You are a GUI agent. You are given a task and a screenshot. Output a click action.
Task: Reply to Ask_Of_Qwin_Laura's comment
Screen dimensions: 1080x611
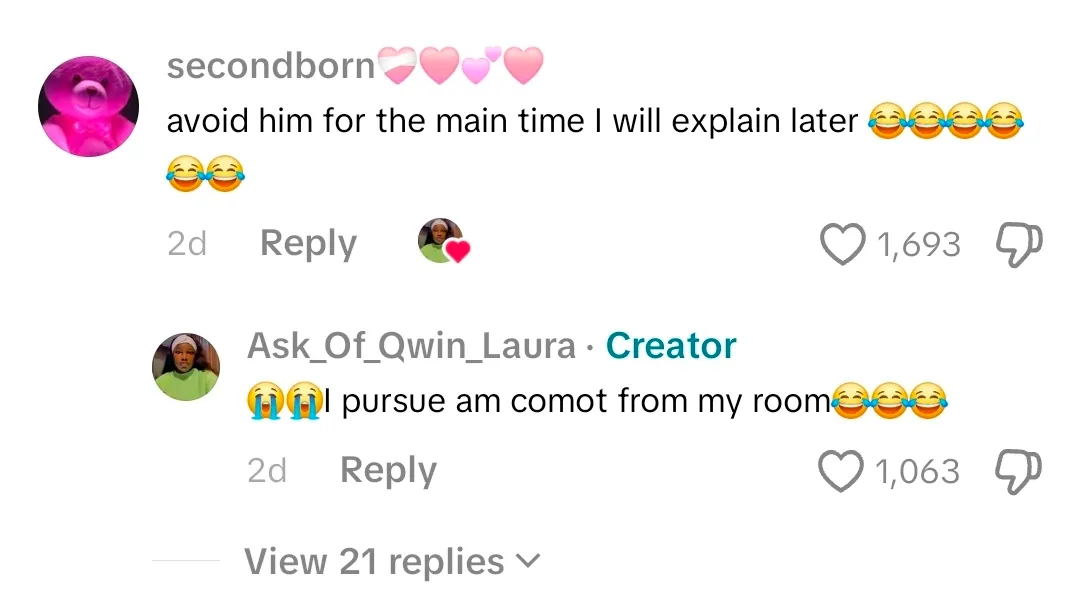388,470
